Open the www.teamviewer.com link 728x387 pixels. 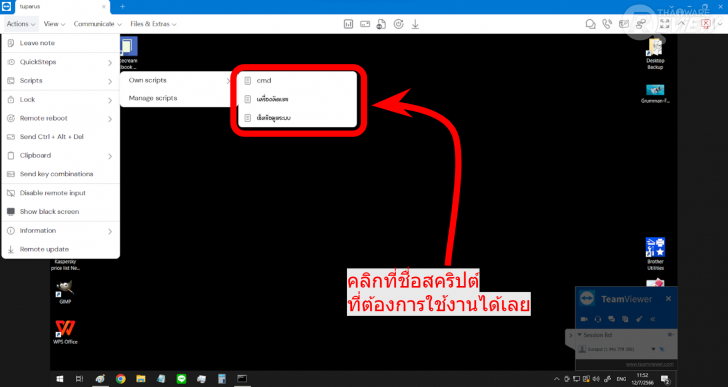click(x=650, y=364)
